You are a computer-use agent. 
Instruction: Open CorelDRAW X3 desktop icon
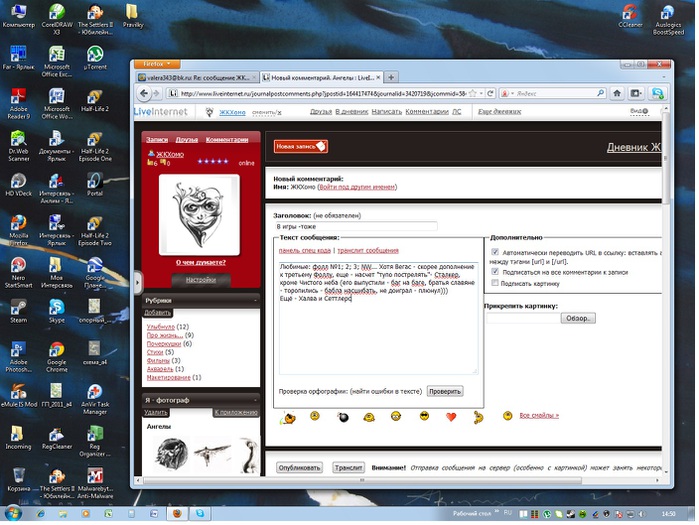pyautogui.click(x=57, y=19)
